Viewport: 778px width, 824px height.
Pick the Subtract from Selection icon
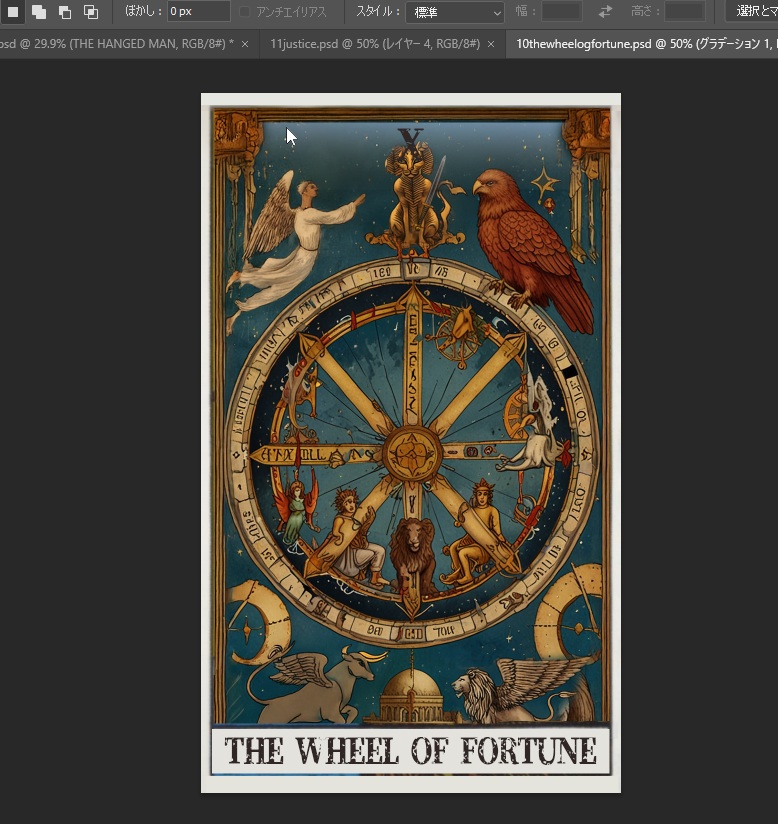coord(65,12)
